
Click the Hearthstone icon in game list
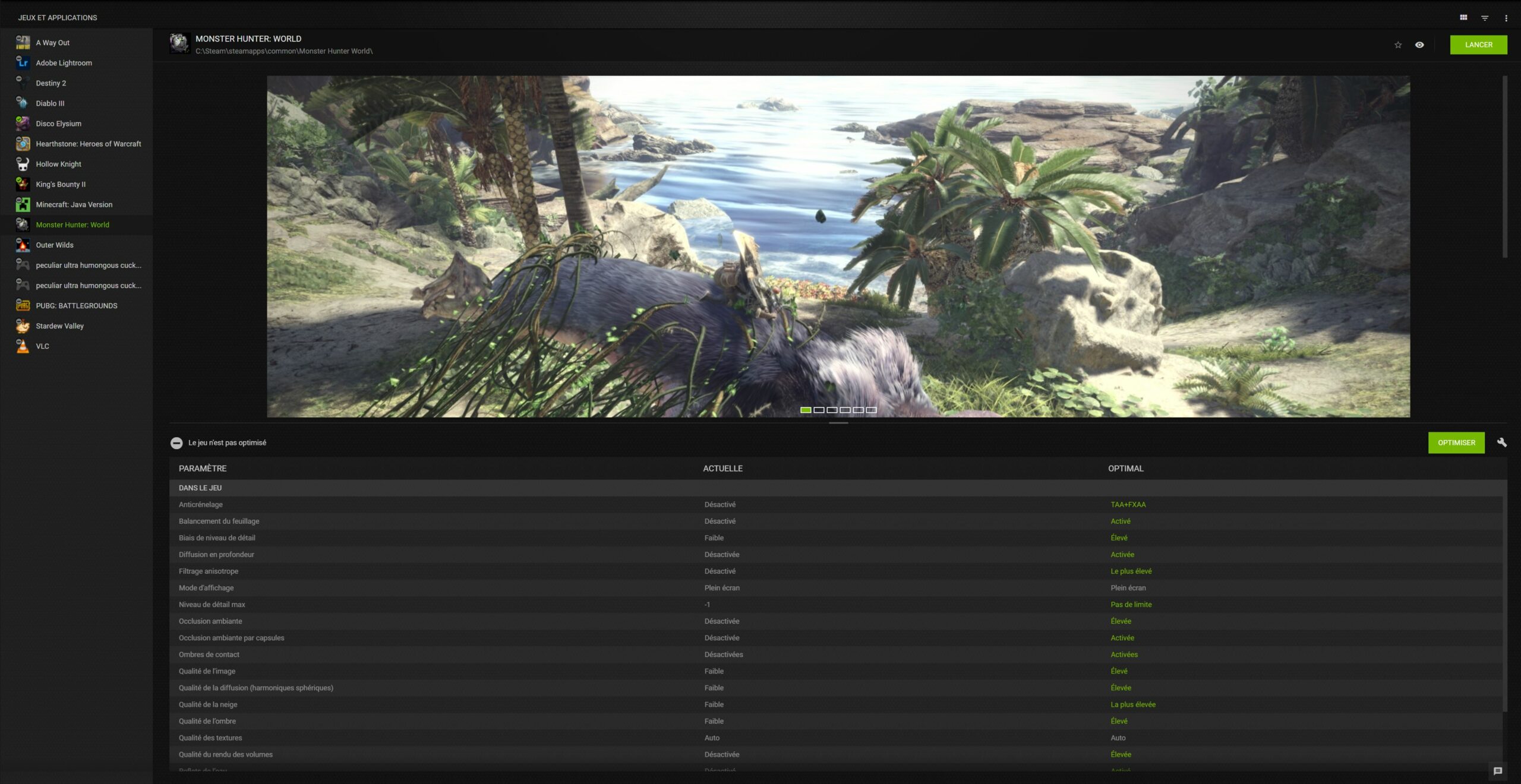23,143
